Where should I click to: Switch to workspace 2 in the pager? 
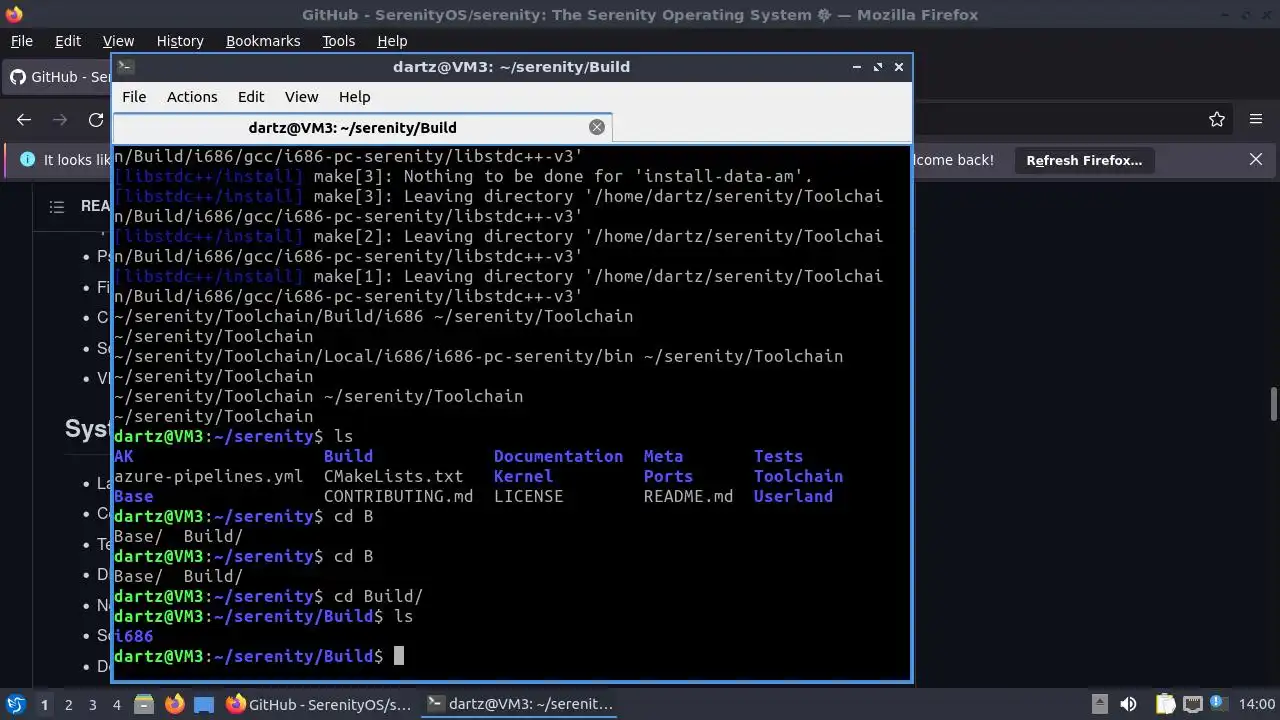[68, 704]
